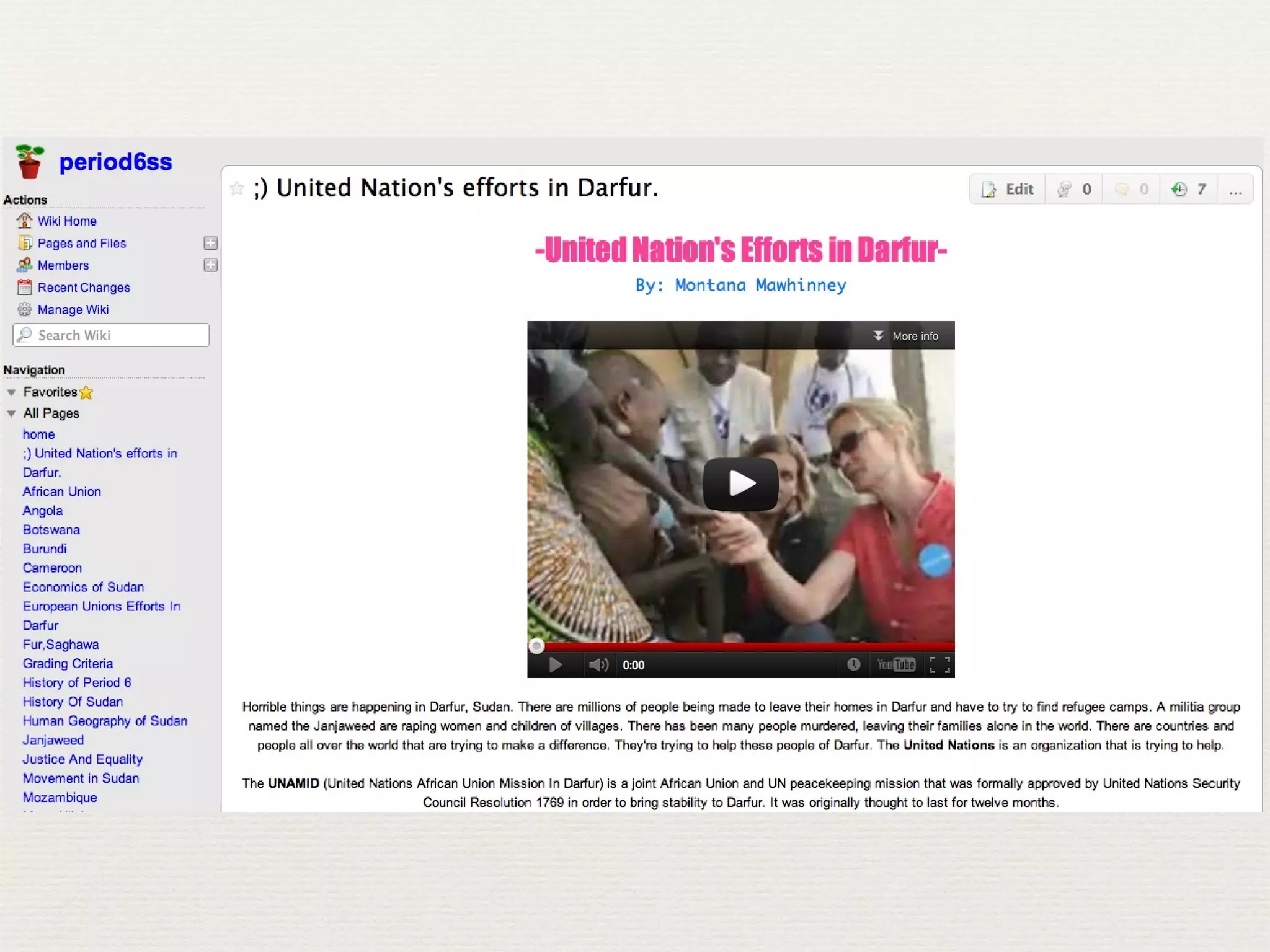Click the YouTube logo in player
Screen dimensions: 1270x952
click(x=896, y=664)
